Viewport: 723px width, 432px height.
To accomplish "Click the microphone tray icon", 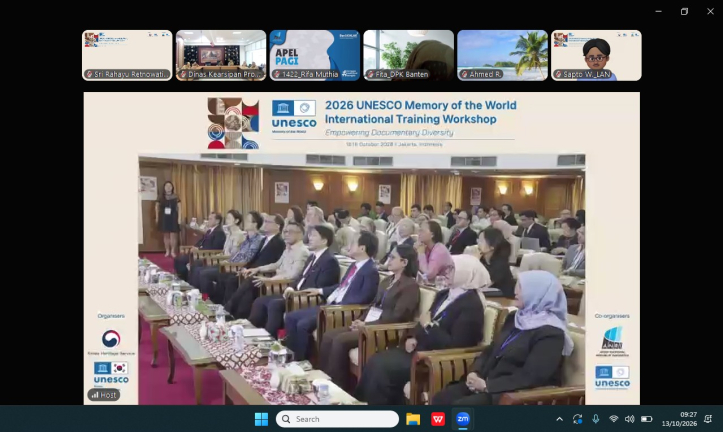I will 596,419.
